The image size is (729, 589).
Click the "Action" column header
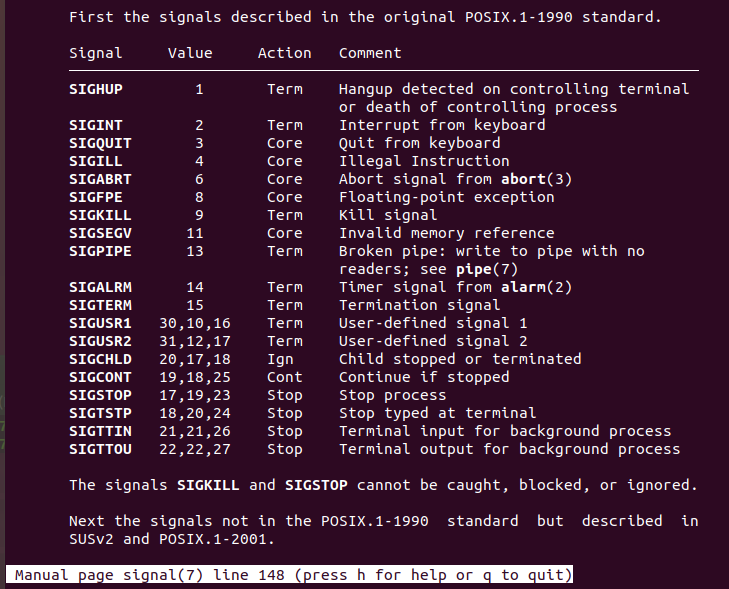tap(284, 53)
